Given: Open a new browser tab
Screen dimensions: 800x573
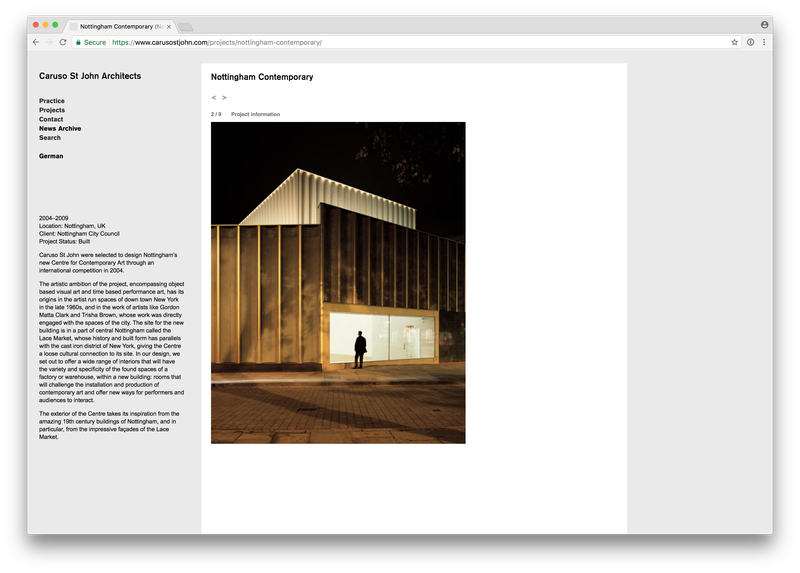Looking at the screenshot, I should click(185, 27).
